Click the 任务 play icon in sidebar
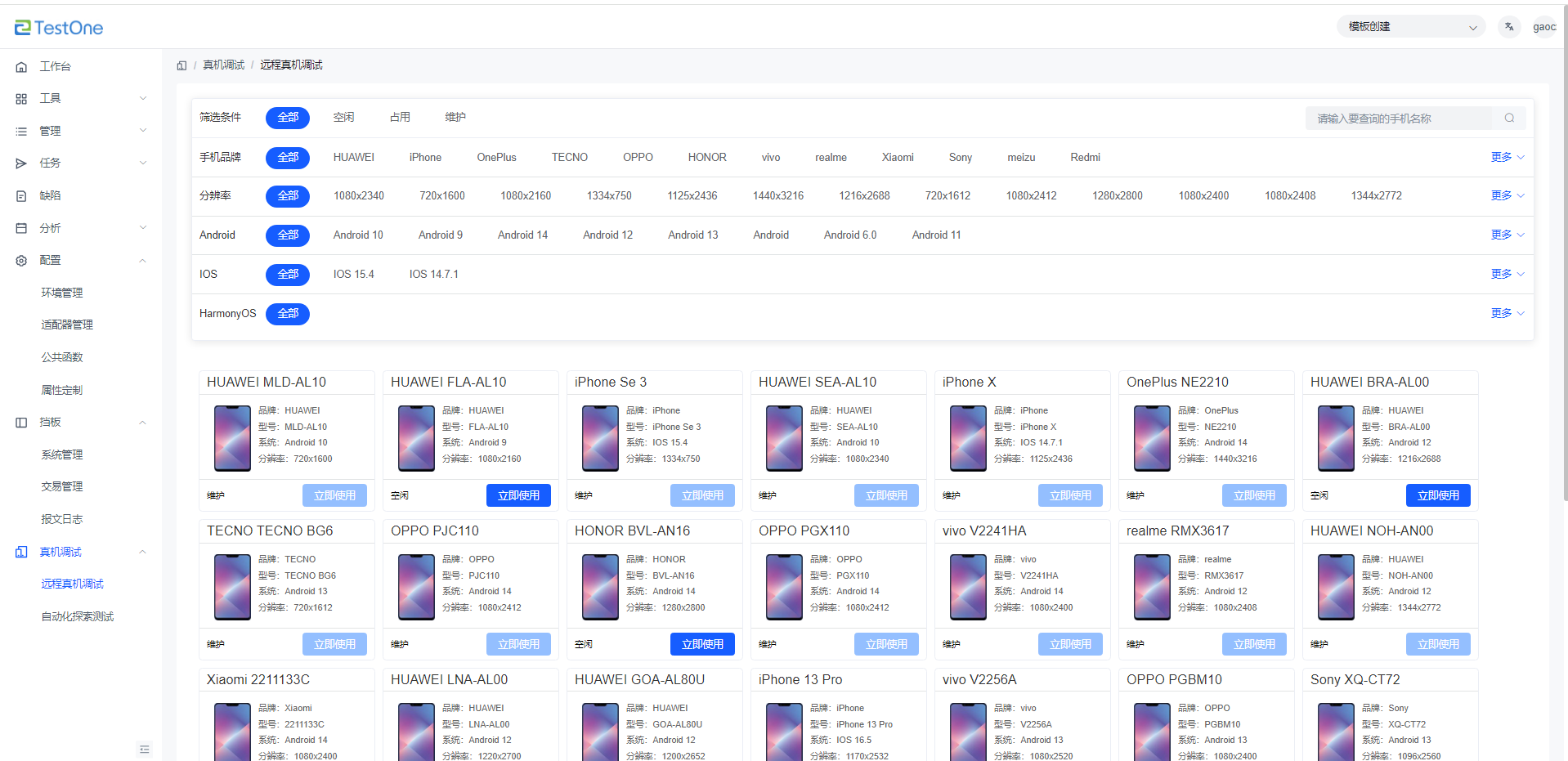 (x=21, y=163)
